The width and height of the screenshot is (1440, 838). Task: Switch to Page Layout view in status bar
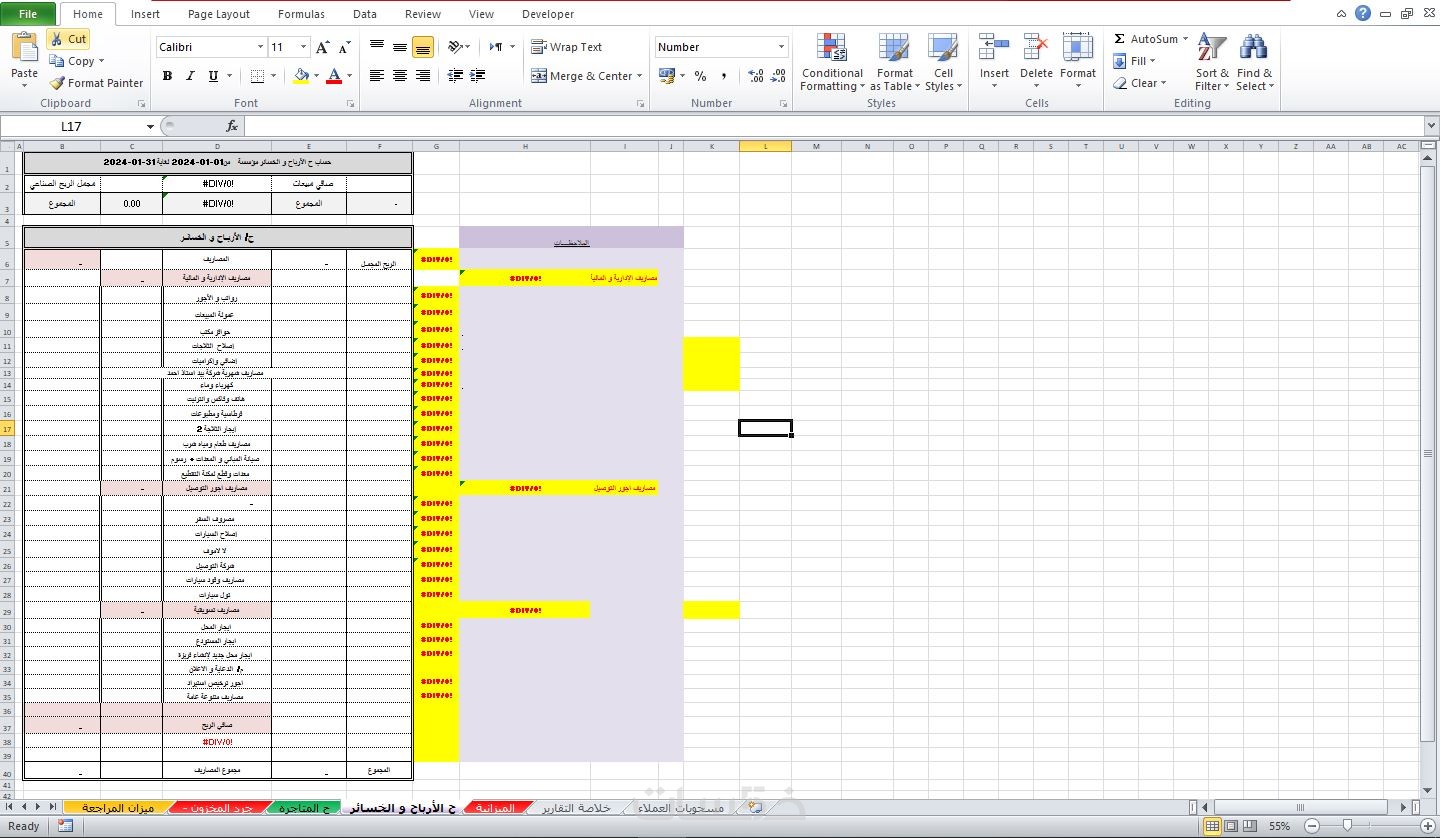coord(1231,826)
